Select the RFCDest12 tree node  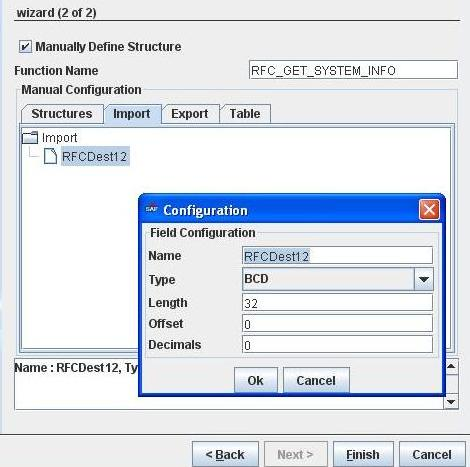[x=95, y=156]
